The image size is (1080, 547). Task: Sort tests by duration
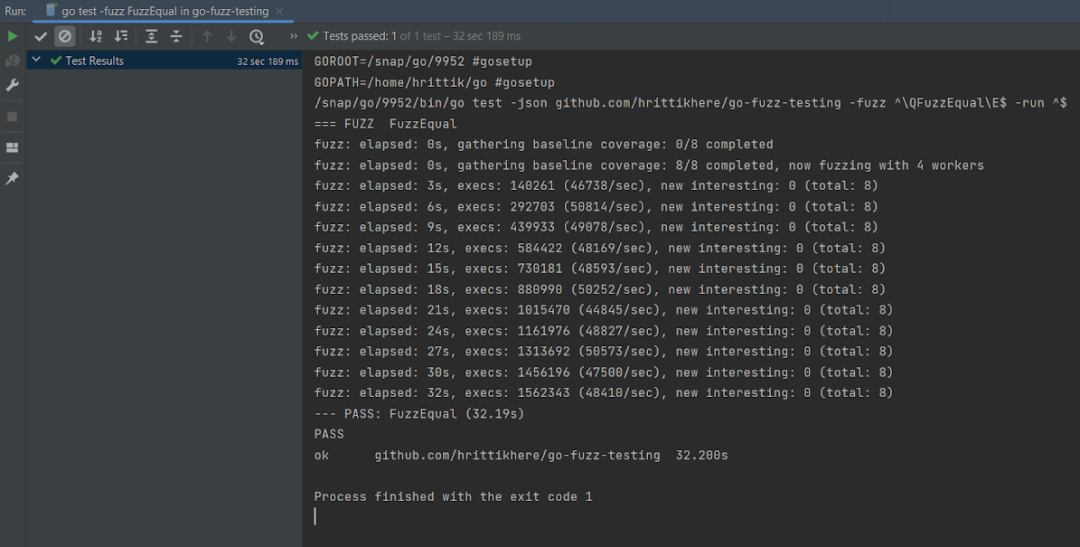(x=121, y=37)
